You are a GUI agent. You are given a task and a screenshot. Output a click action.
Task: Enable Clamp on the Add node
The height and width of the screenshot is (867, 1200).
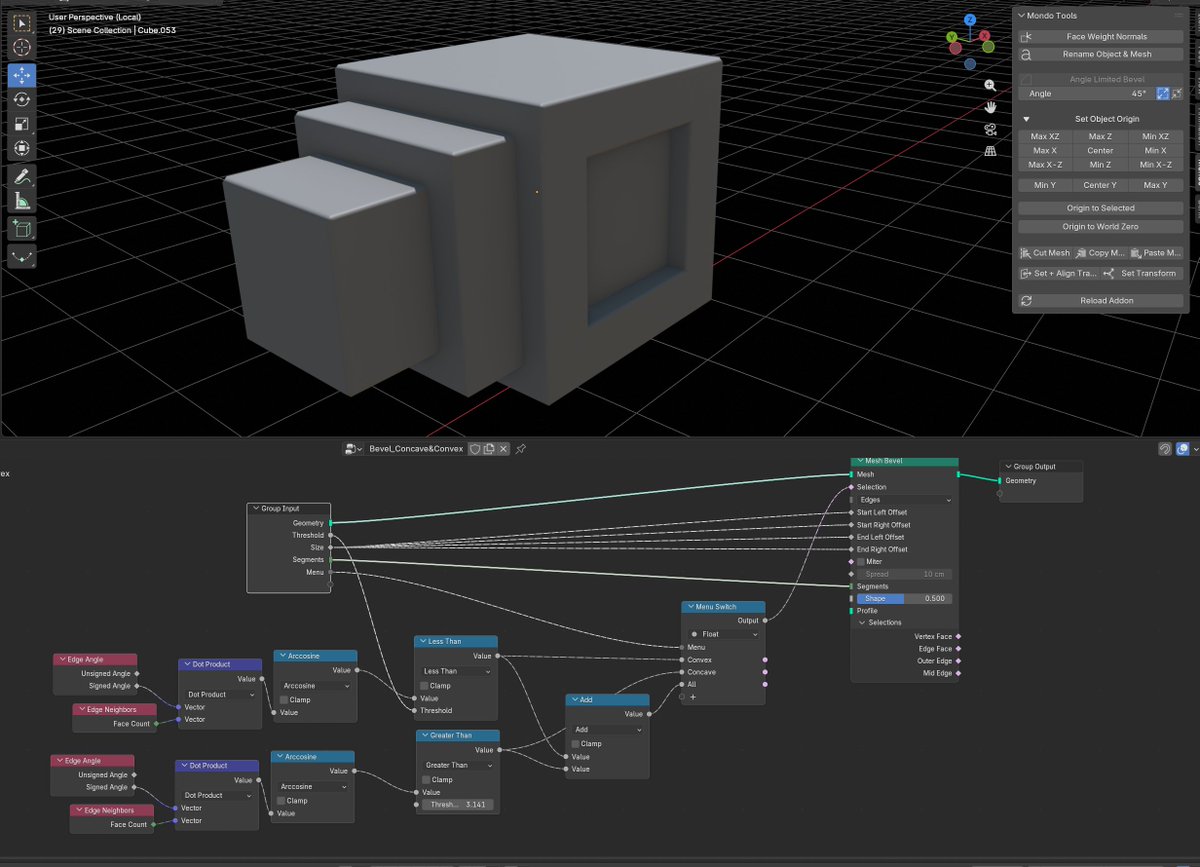(576, 744)
